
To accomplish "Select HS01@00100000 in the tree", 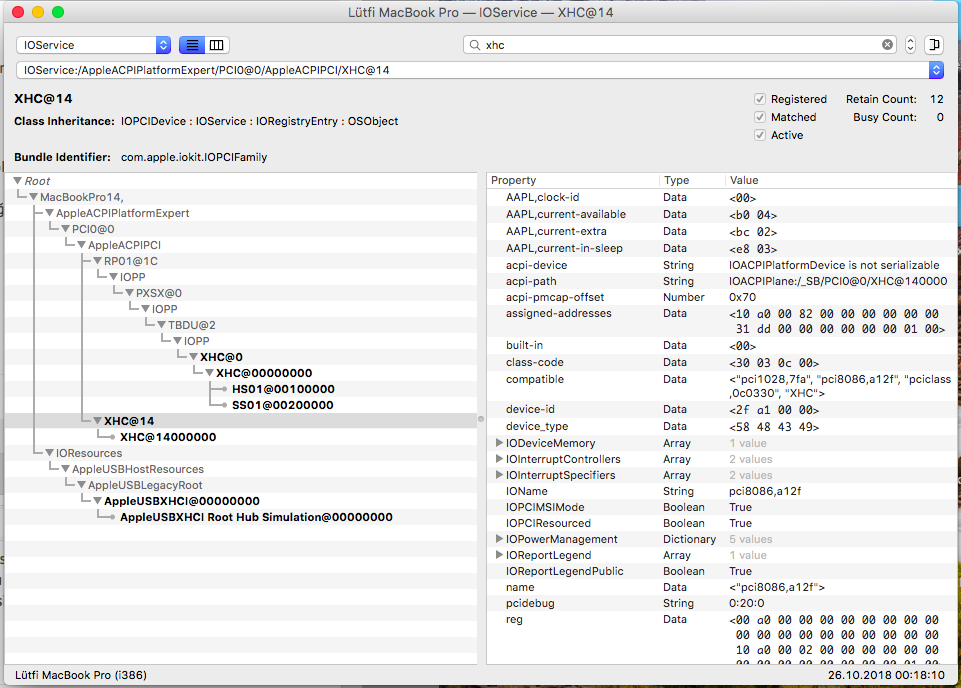I will (283, 389).
